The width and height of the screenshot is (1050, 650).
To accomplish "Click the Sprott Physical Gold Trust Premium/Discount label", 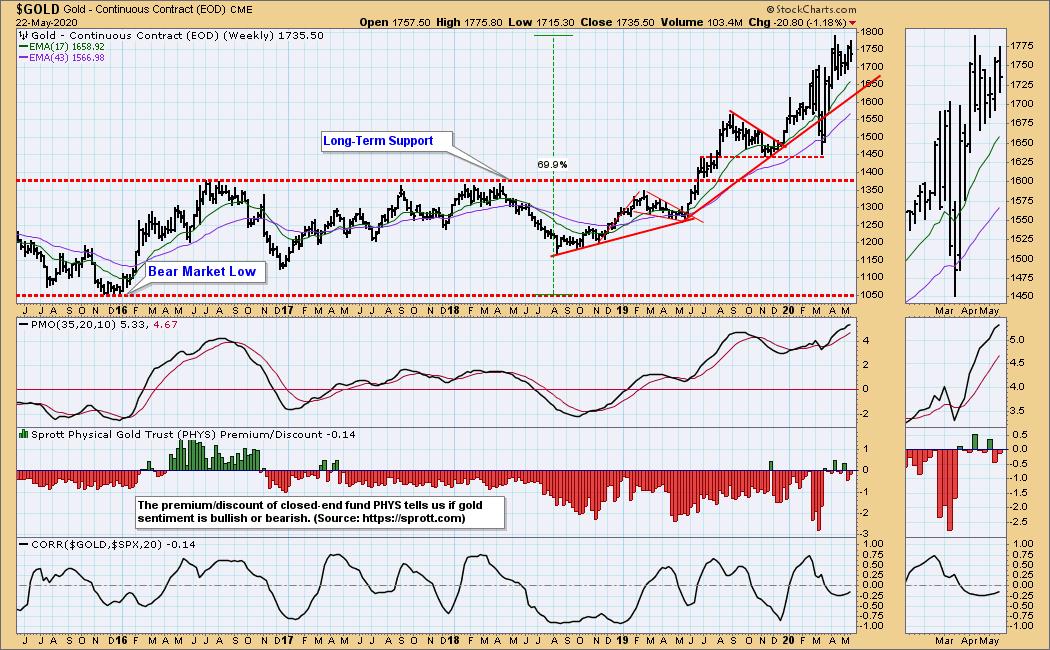I will 193,434.
